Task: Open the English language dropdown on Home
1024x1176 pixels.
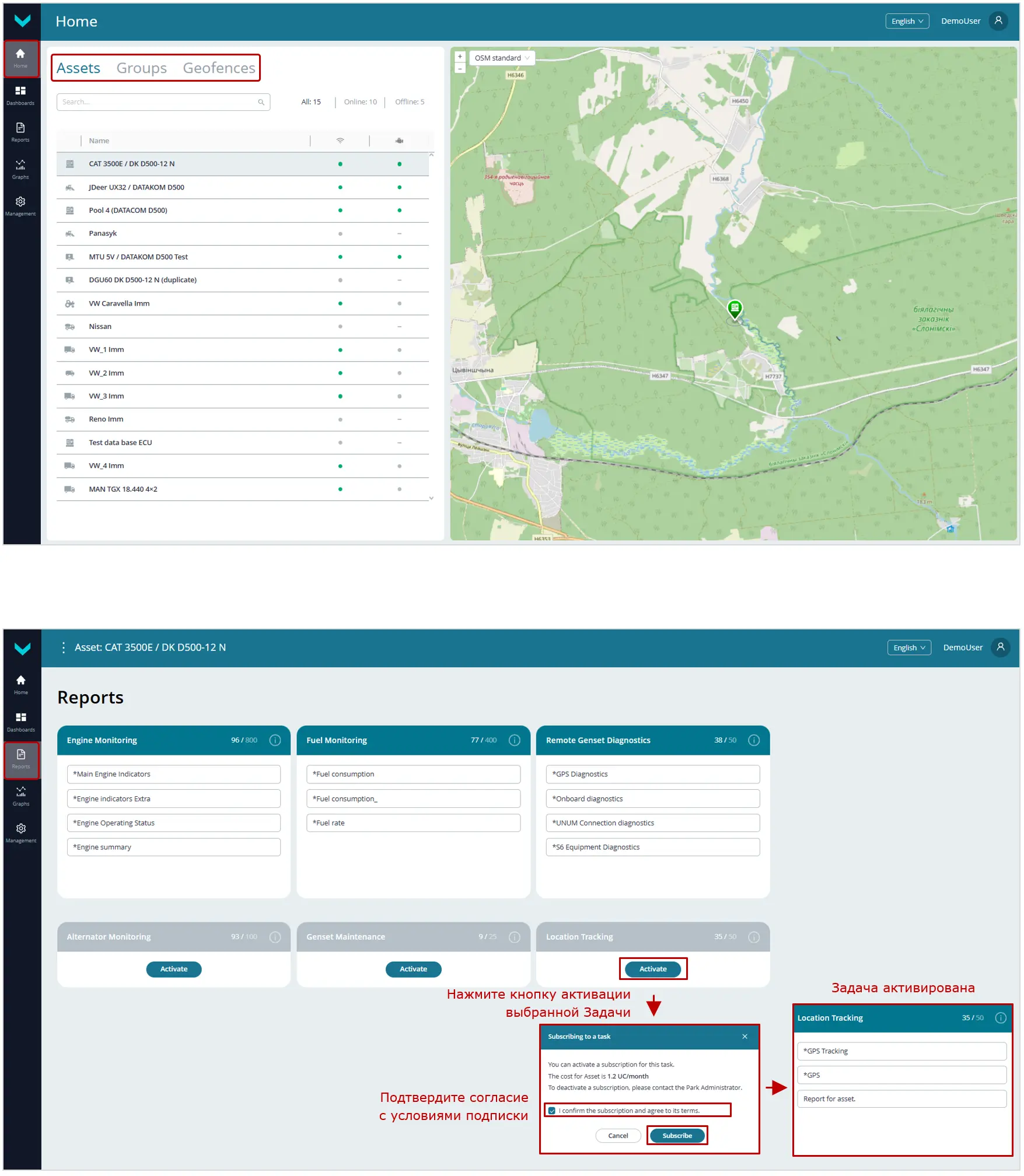Action: tap(907, 22)
